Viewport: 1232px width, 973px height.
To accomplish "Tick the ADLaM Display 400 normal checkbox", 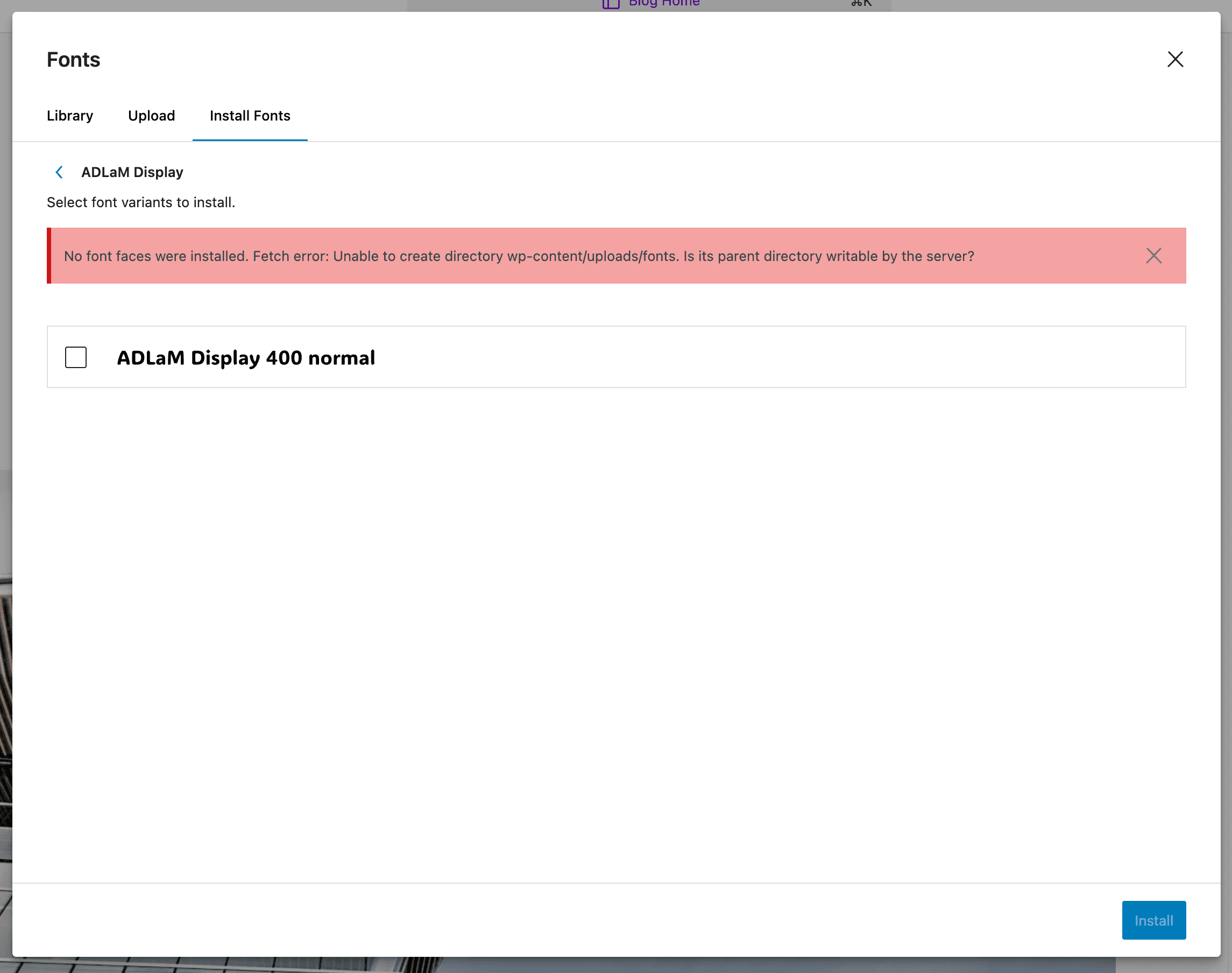I will pos(76,357).
